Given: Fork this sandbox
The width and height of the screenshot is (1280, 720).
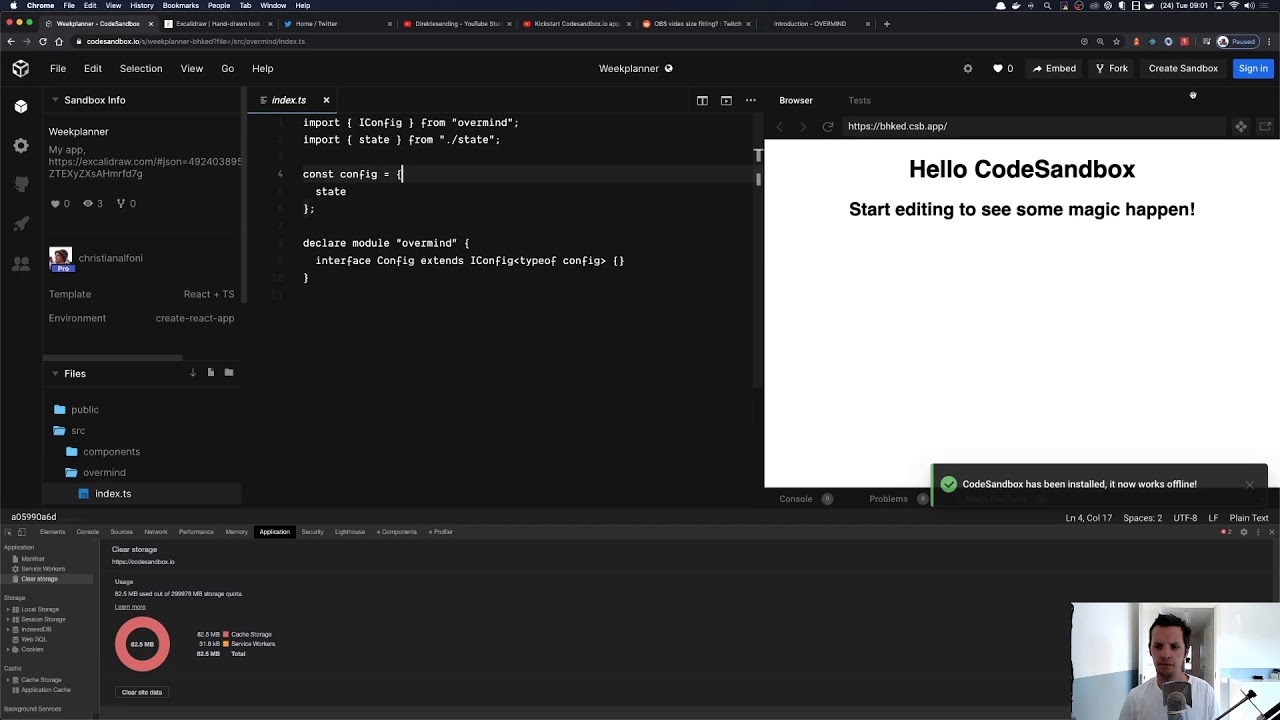Looking at the screenshot, I should point(1111,69).
